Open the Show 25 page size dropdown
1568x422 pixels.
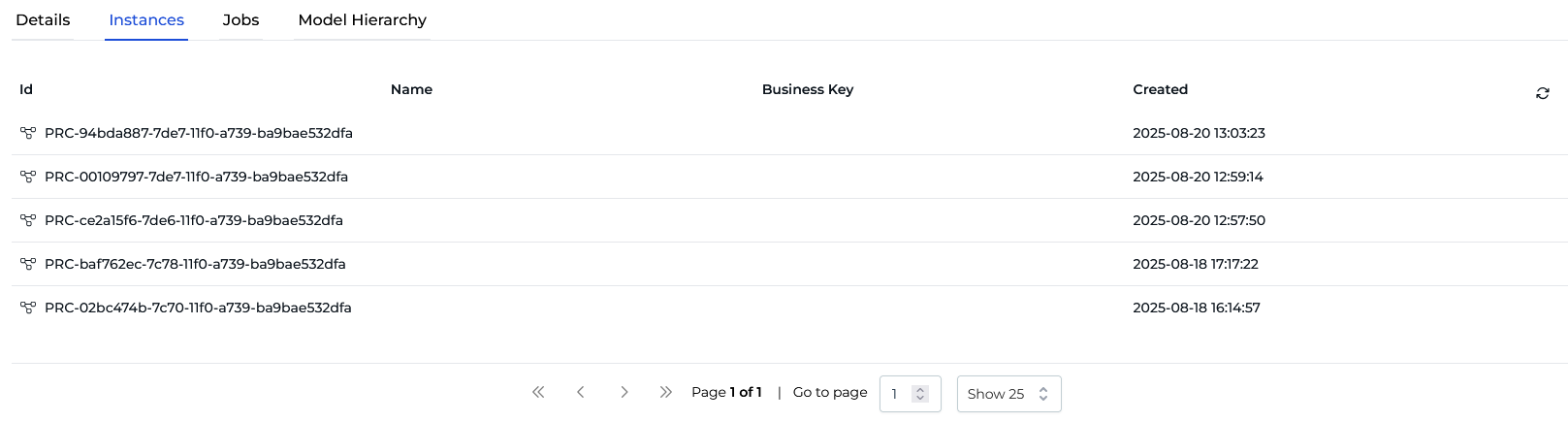tap(1008, 394)
